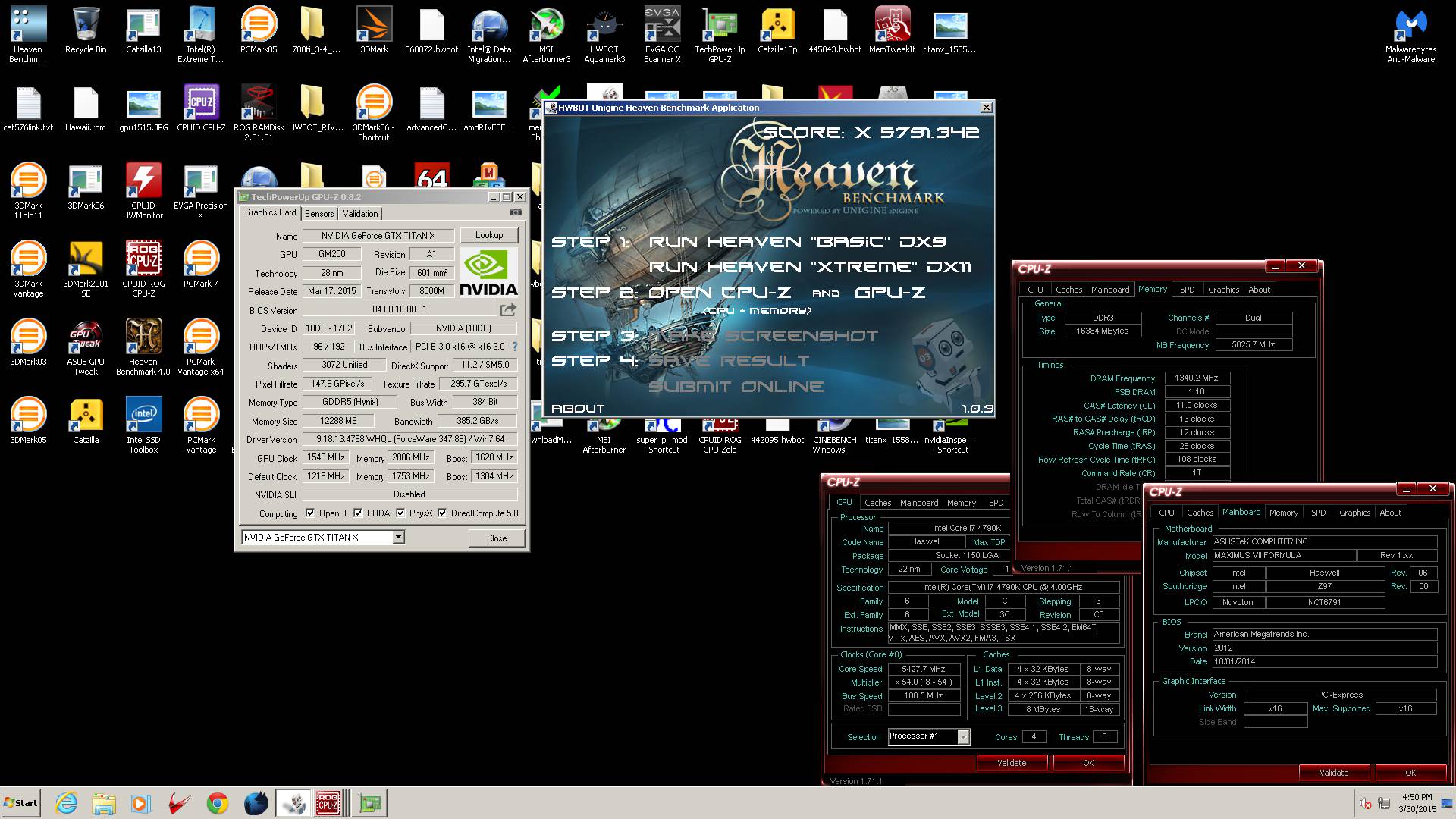Open the Caches tab in CPU-Z CPU window
The height and width of the screenshot is (819, 1456).
pyautogui.click(x=877, y=503)
